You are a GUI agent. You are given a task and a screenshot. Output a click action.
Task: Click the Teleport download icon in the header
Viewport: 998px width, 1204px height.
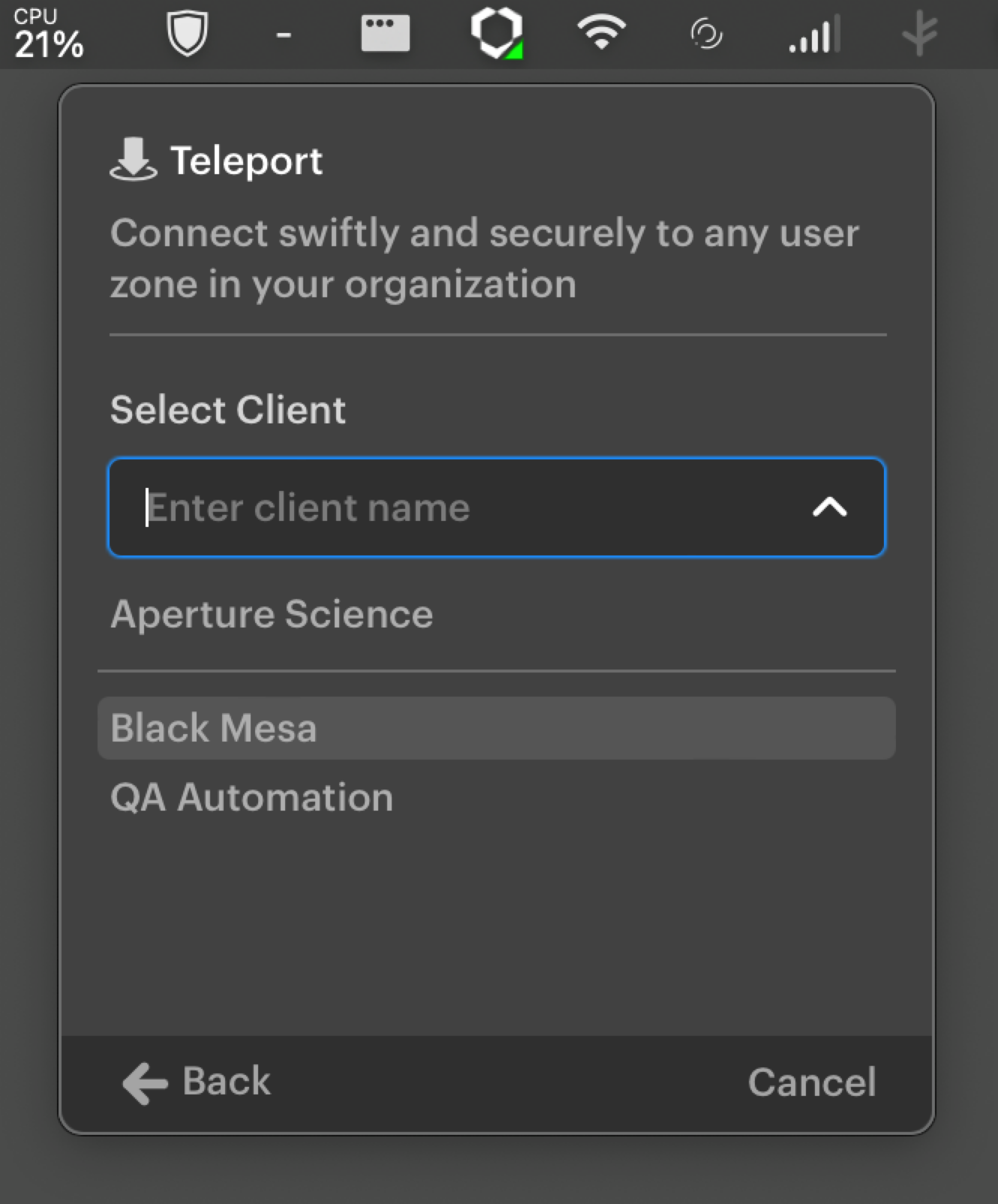point(134,159)
